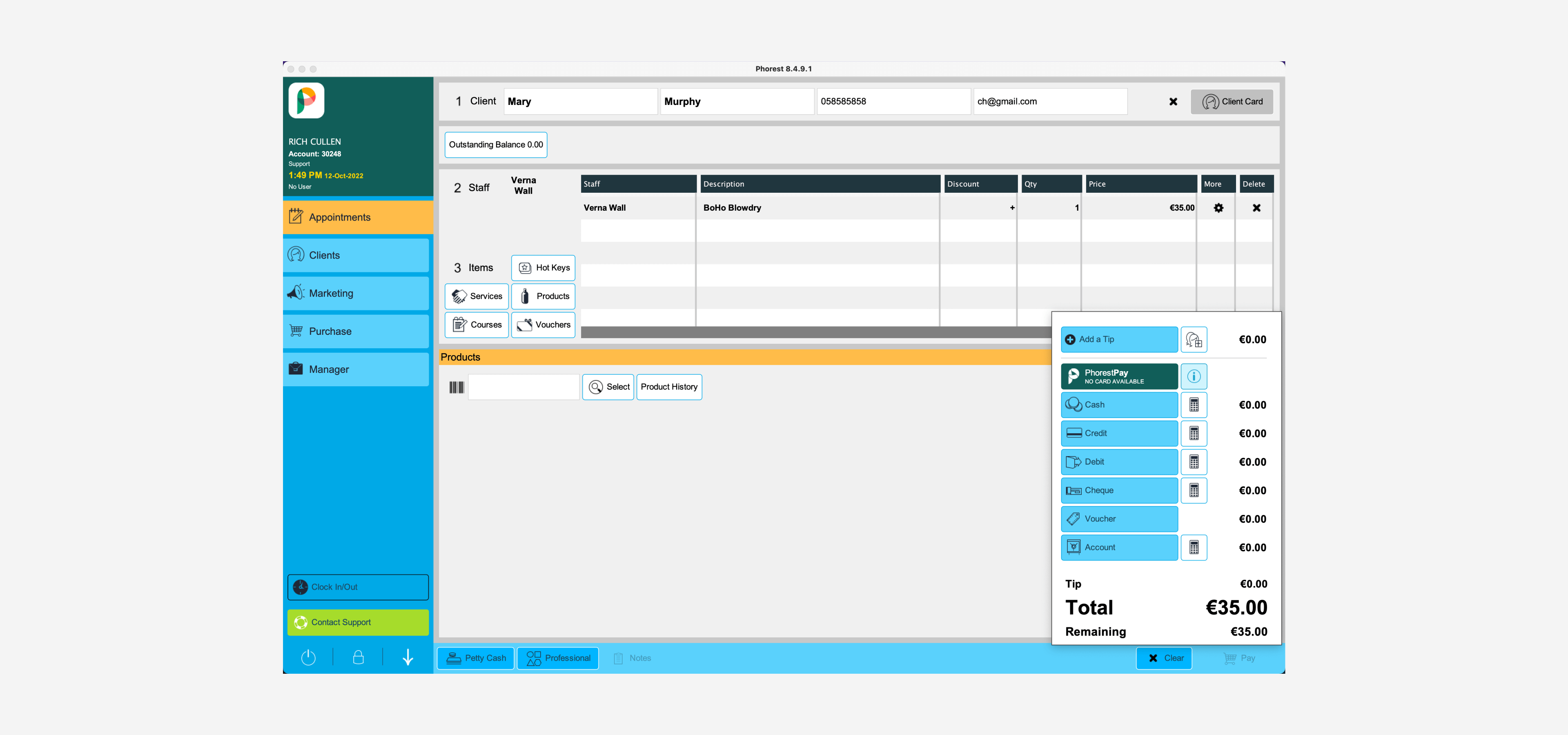1568x735 pixels.
Task: Choose PhorestPay payment method
Action: [x=1119, y=376]
